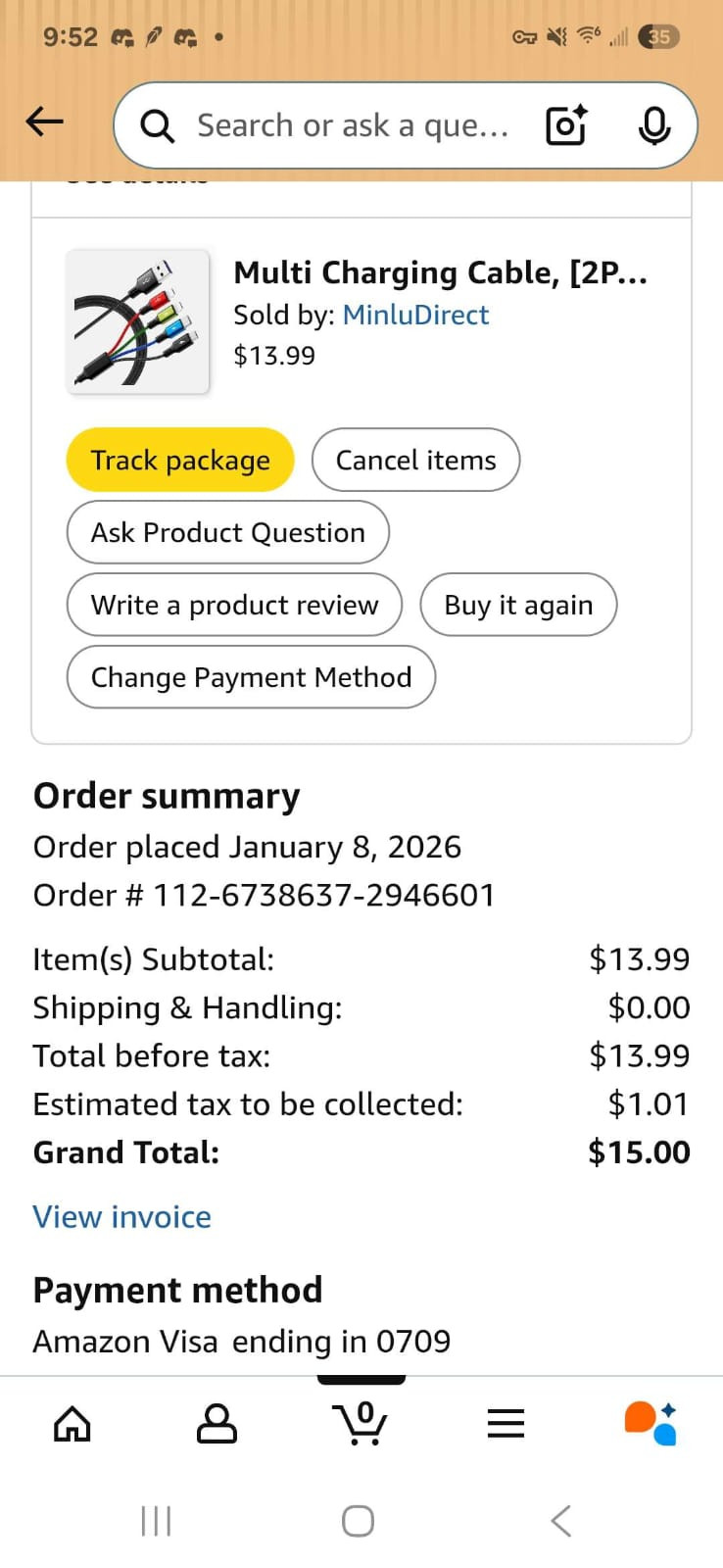
Task: Tap the charging cable product thumbnail
Action: click(x=138, y=321)
